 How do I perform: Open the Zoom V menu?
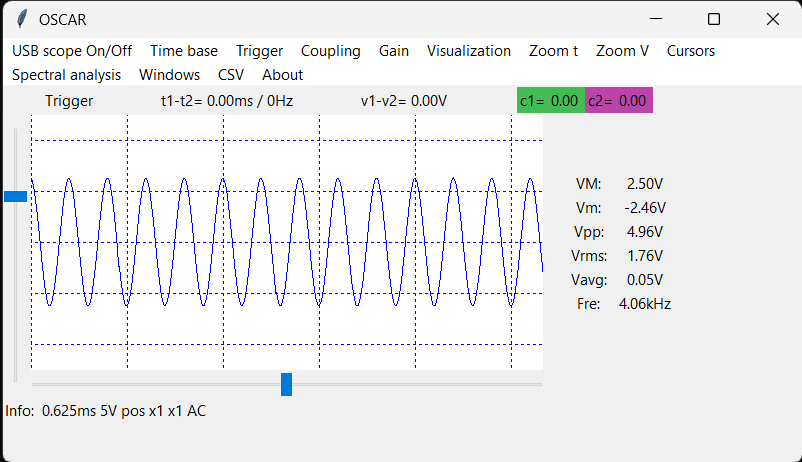click(x=622, y=51)
